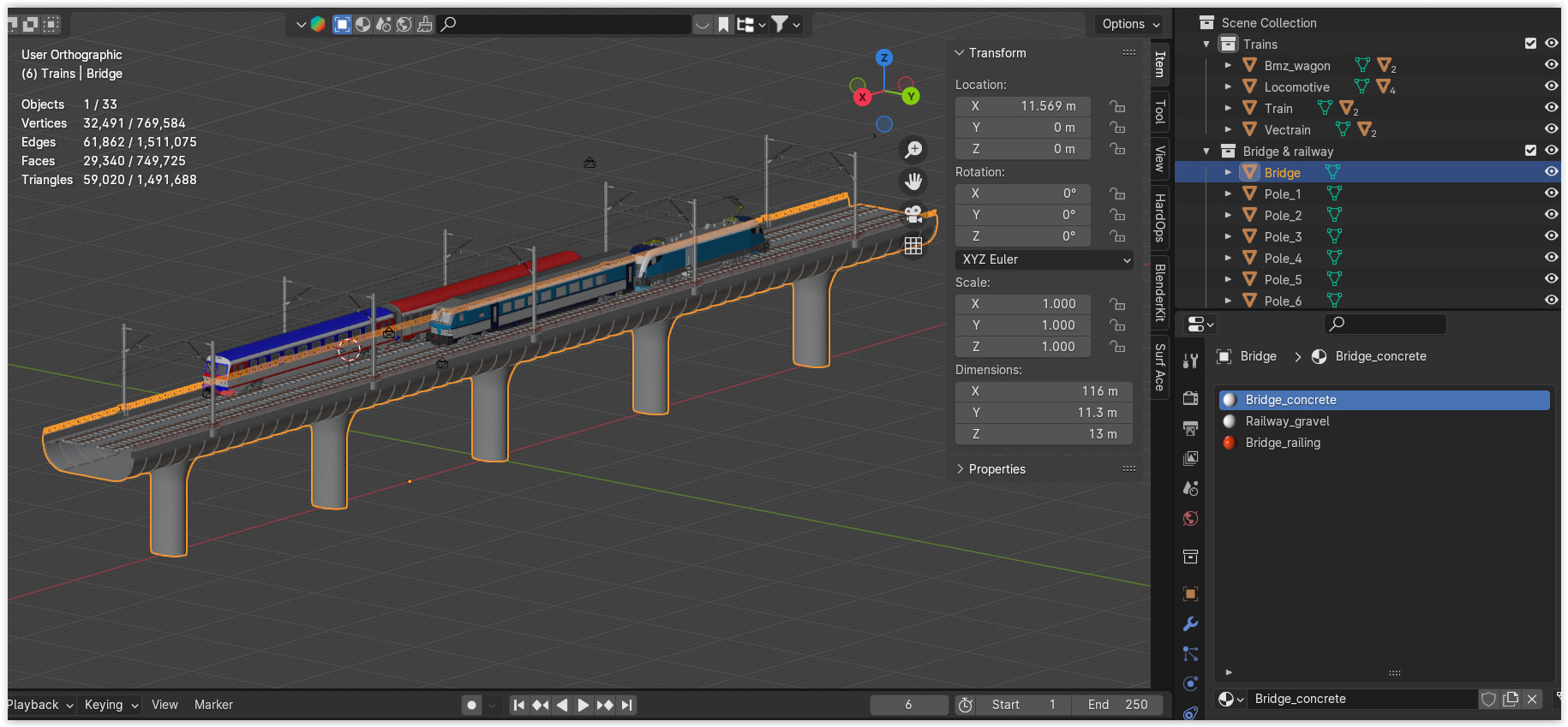Image resolution: width=1568 pixels, height=727 pixels.
Task: Open the Playback dropdown menu
Action: [40, 705]
